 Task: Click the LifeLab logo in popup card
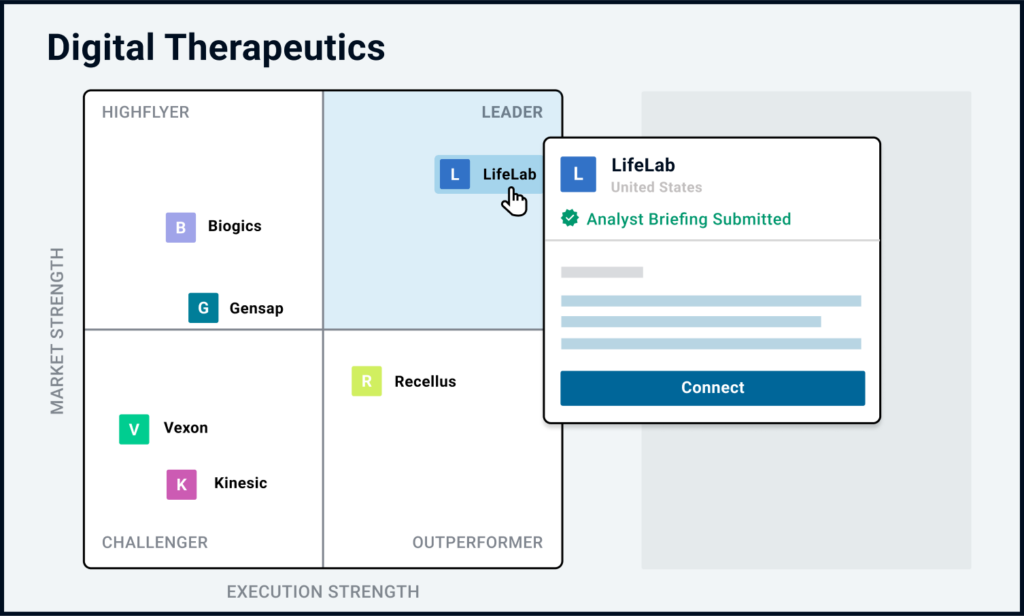pyautogui.click(x=578, y=174)
